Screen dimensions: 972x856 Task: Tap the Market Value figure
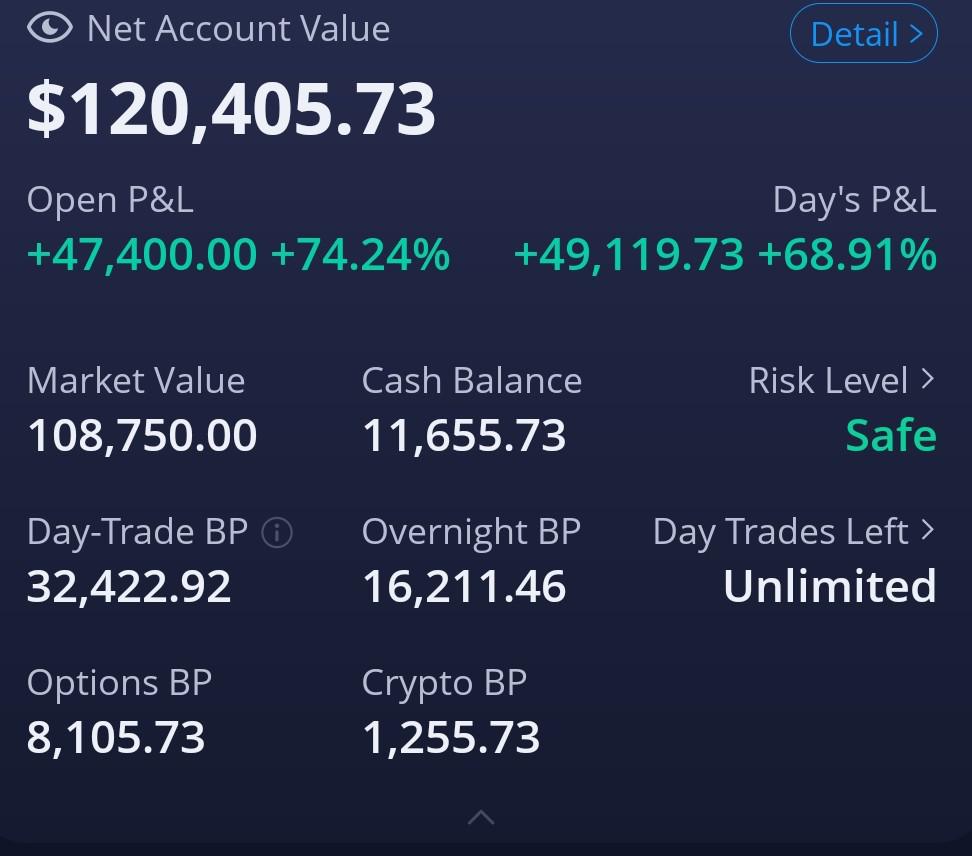(x=142, y=435)
